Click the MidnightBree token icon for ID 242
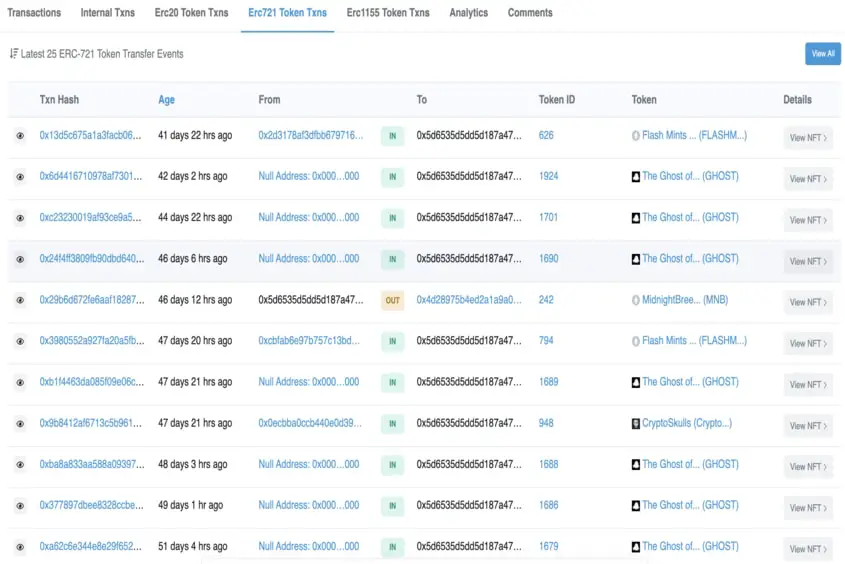Viewport: 845px width, 564px height. [x=636, y=300]
